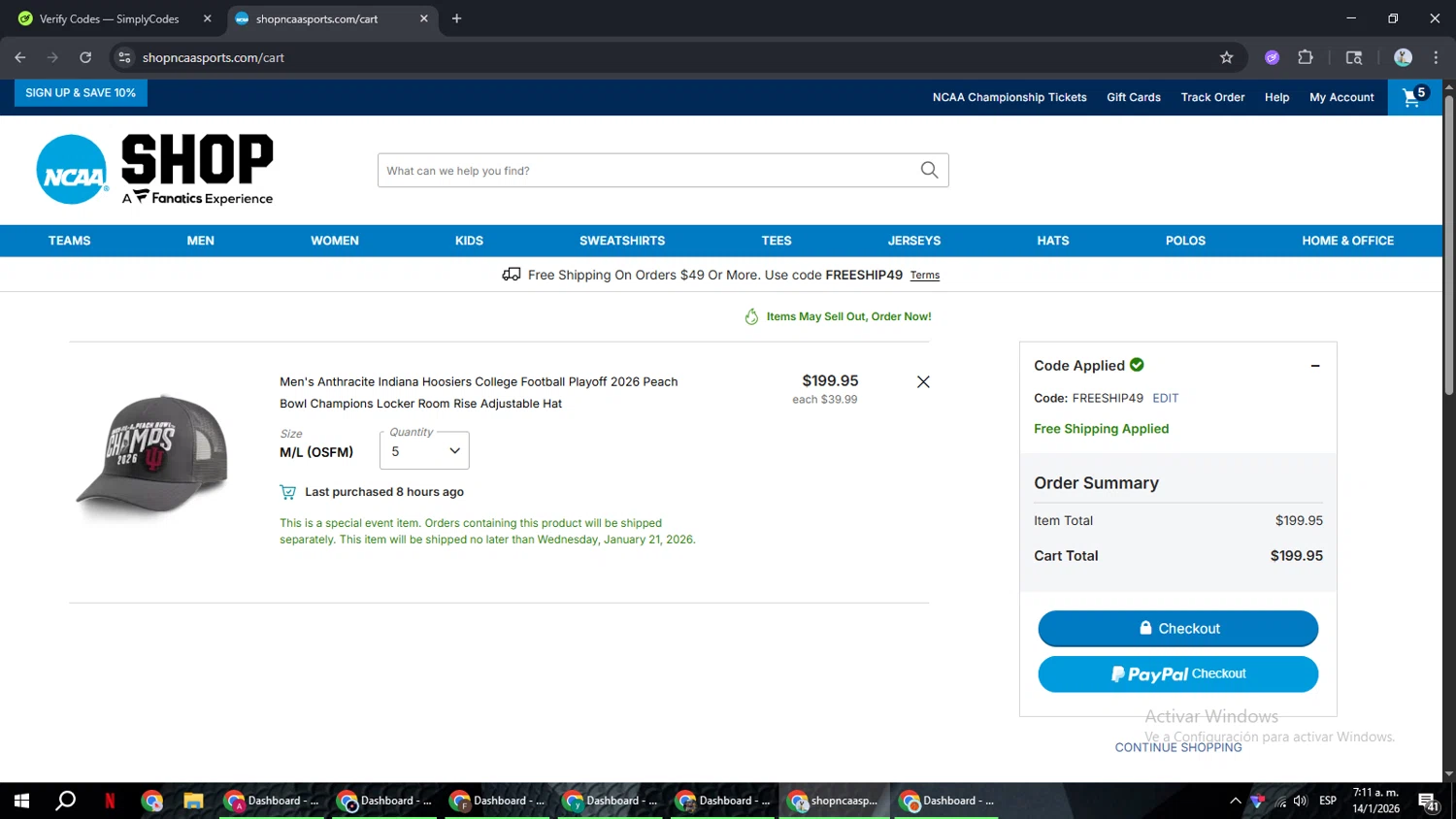This screenshot has width=1456, height=819.
Task: Open the Chrome extensions puzzle icon
Action: click(1306, 57)
